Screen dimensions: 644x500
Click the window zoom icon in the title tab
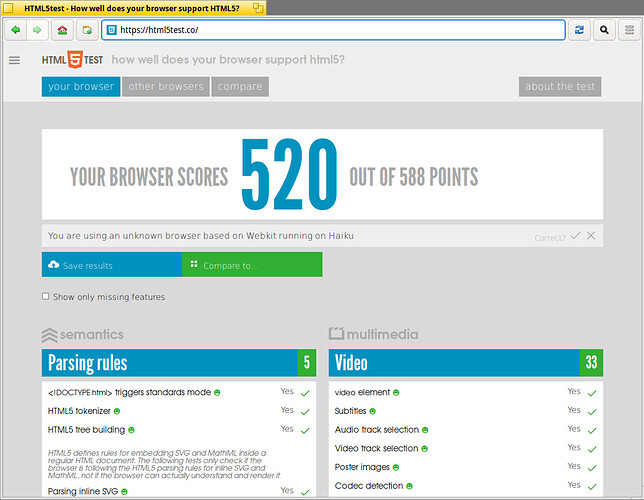pyautogui.click(x=258, y=8)
